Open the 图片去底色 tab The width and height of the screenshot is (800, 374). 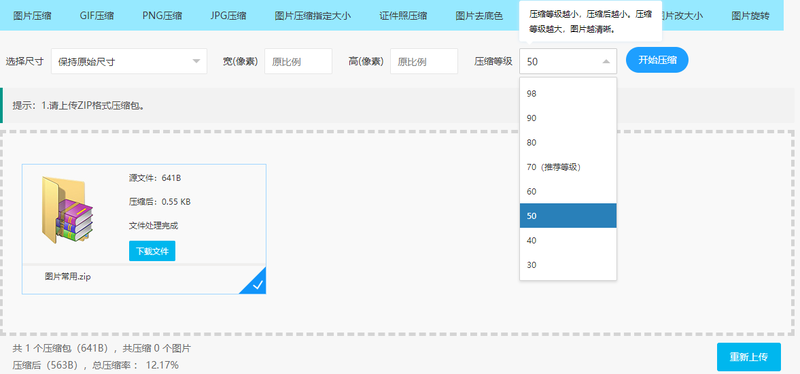[x=479, y=16]
